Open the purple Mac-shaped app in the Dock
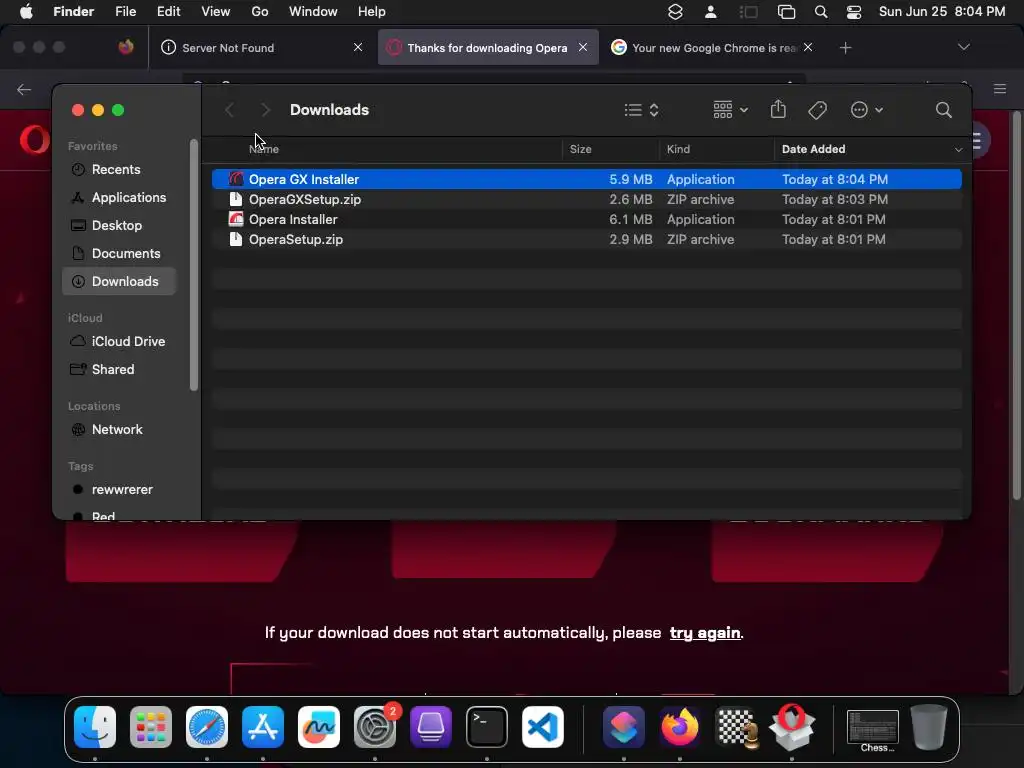This screenshot has height=768, width=1024. 431,727
